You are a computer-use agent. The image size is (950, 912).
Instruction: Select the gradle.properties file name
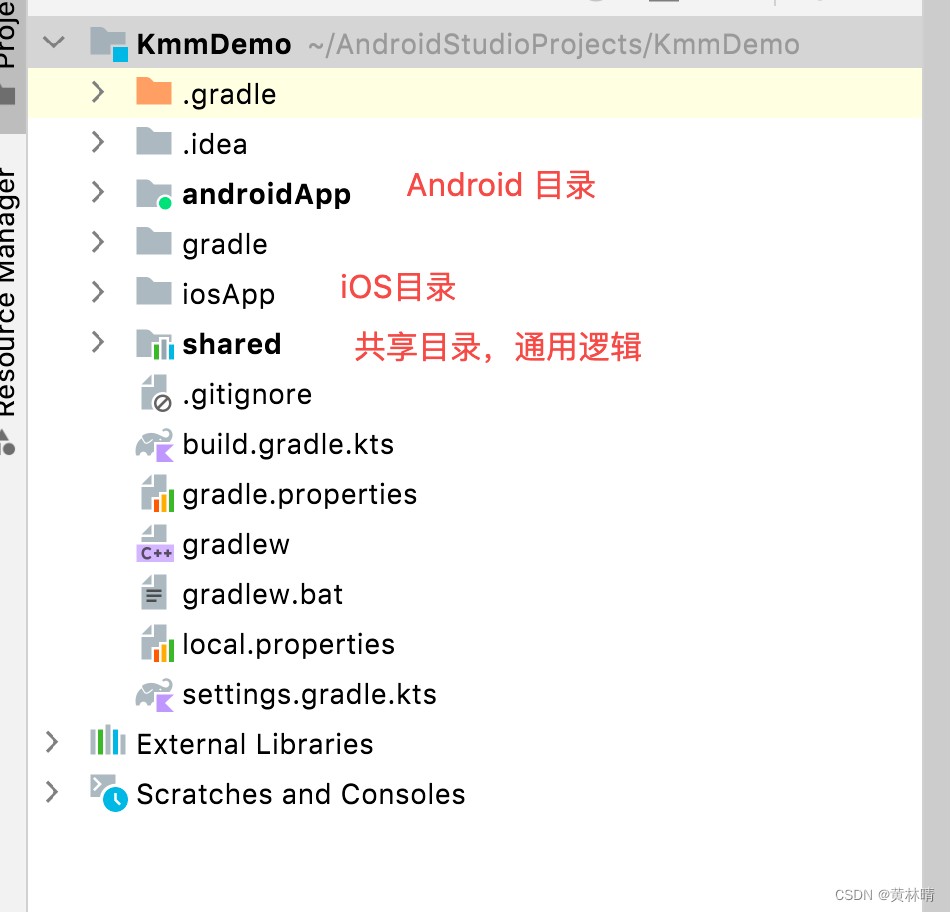300,495
